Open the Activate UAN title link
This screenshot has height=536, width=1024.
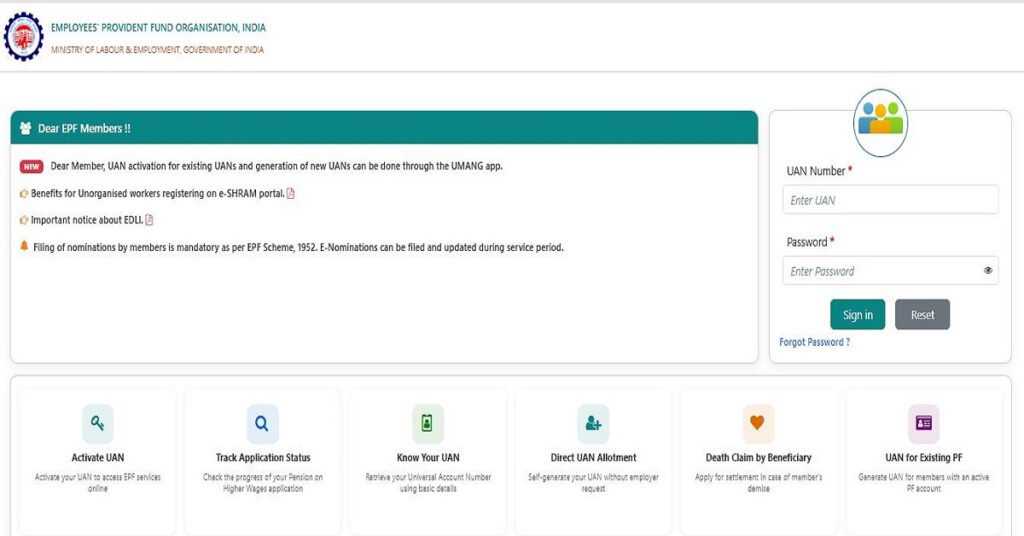97,458
